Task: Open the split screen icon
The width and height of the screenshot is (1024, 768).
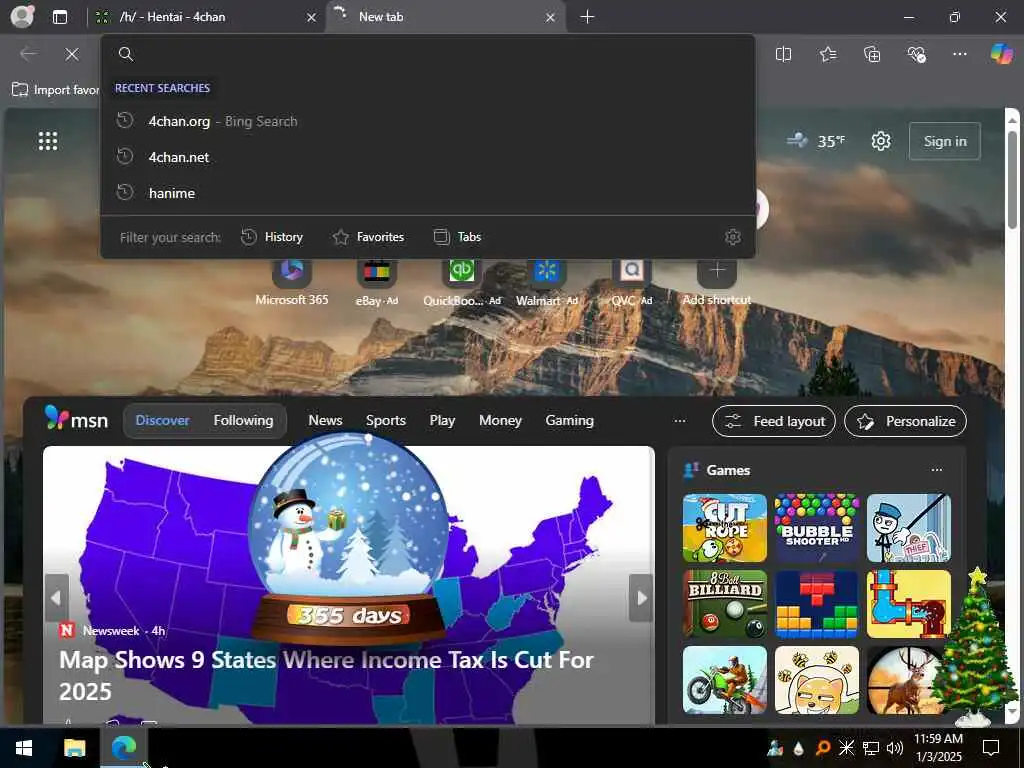Action: coord(783,54)
